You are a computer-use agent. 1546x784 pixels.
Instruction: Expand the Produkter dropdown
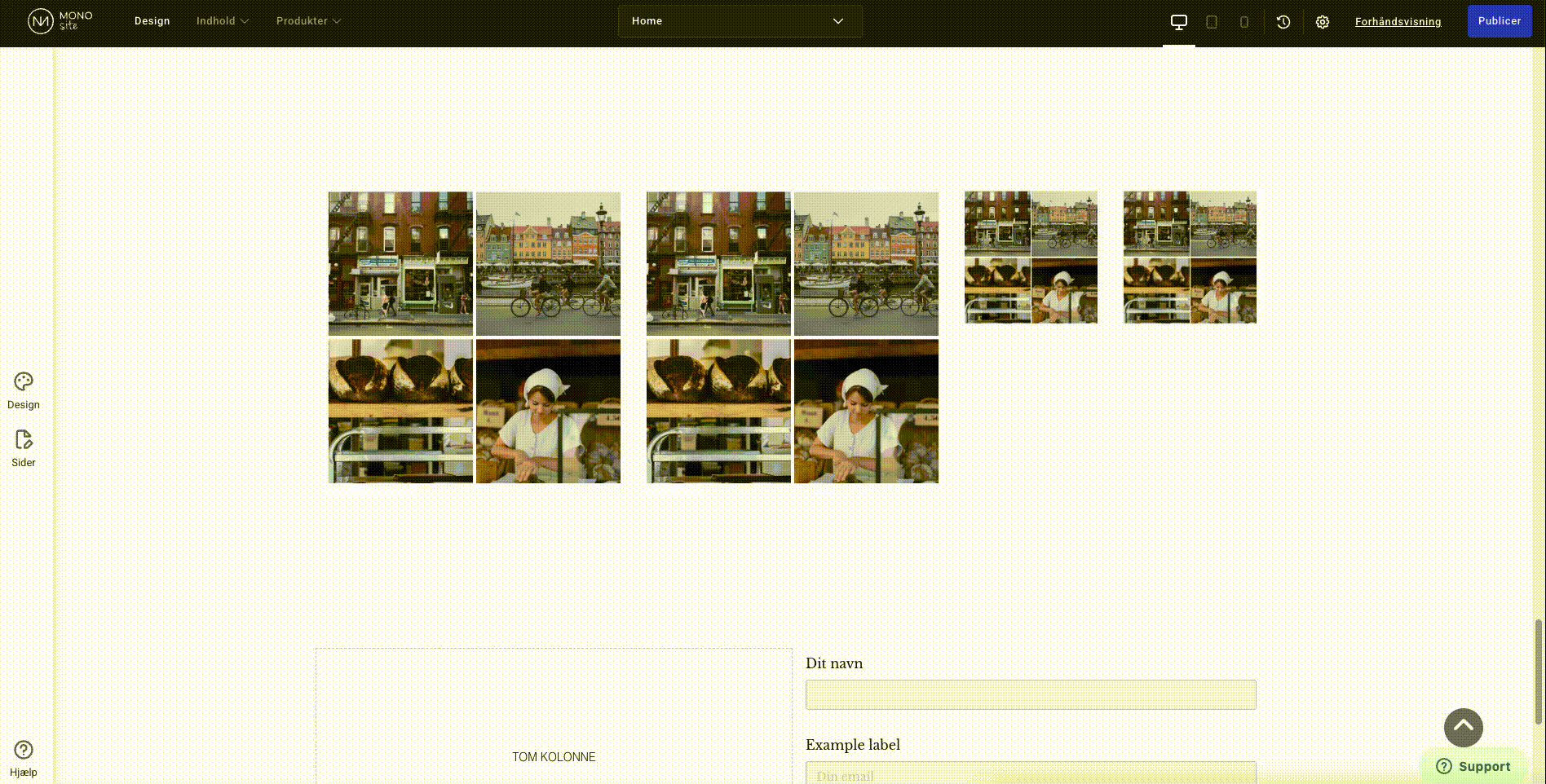pyautogui.click(x=307, y=21)
